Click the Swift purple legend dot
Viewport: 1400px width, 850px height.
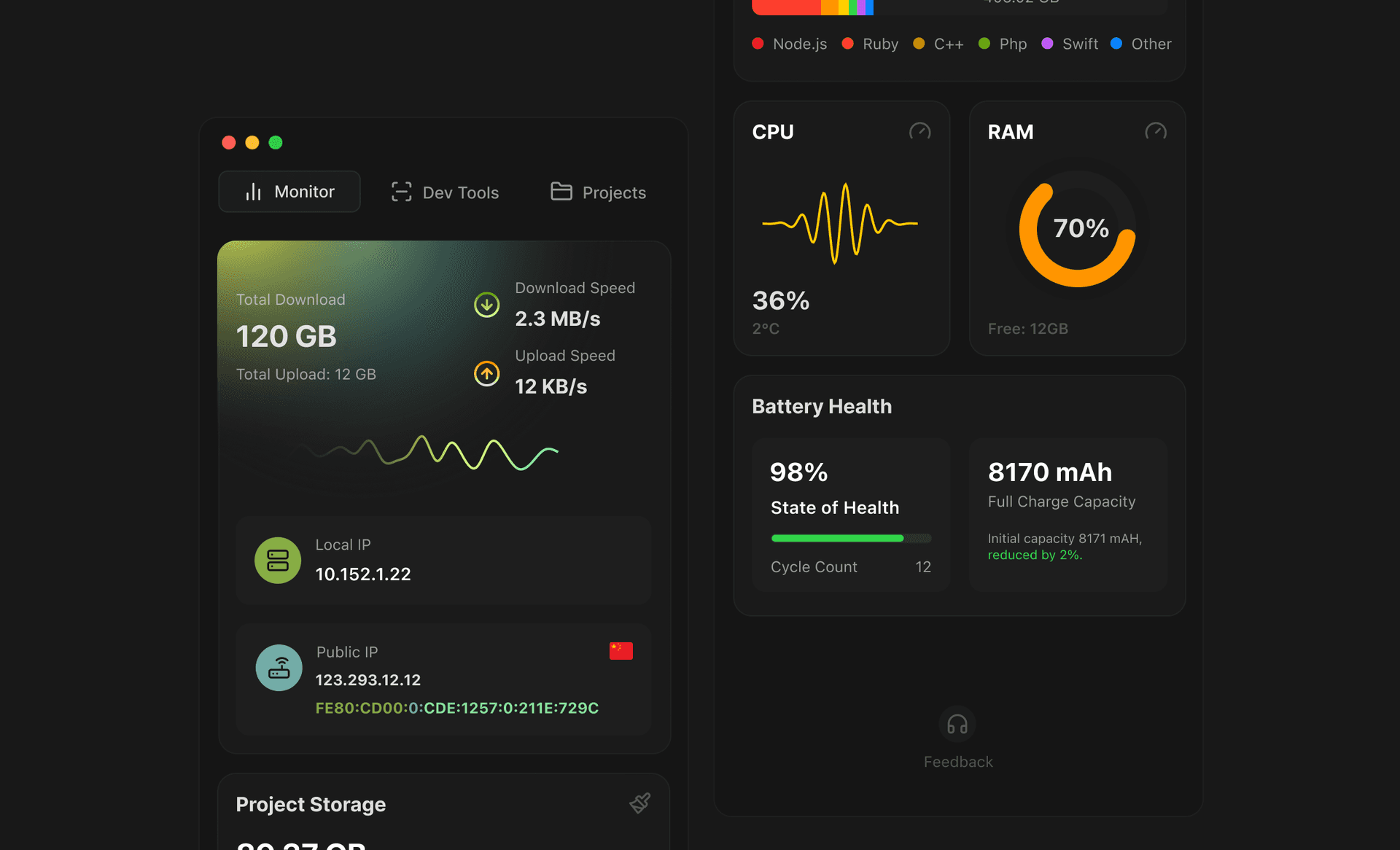click(x=1047, y=44)
